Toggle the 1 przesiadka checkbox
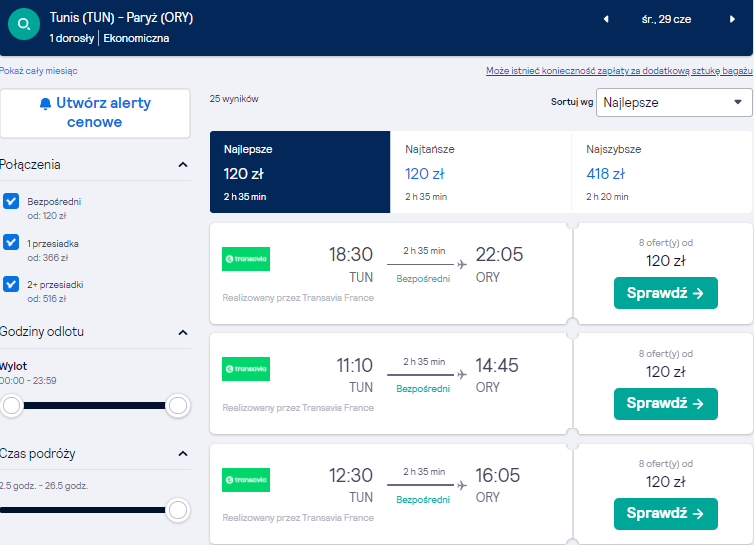 [x=11, y=242]
